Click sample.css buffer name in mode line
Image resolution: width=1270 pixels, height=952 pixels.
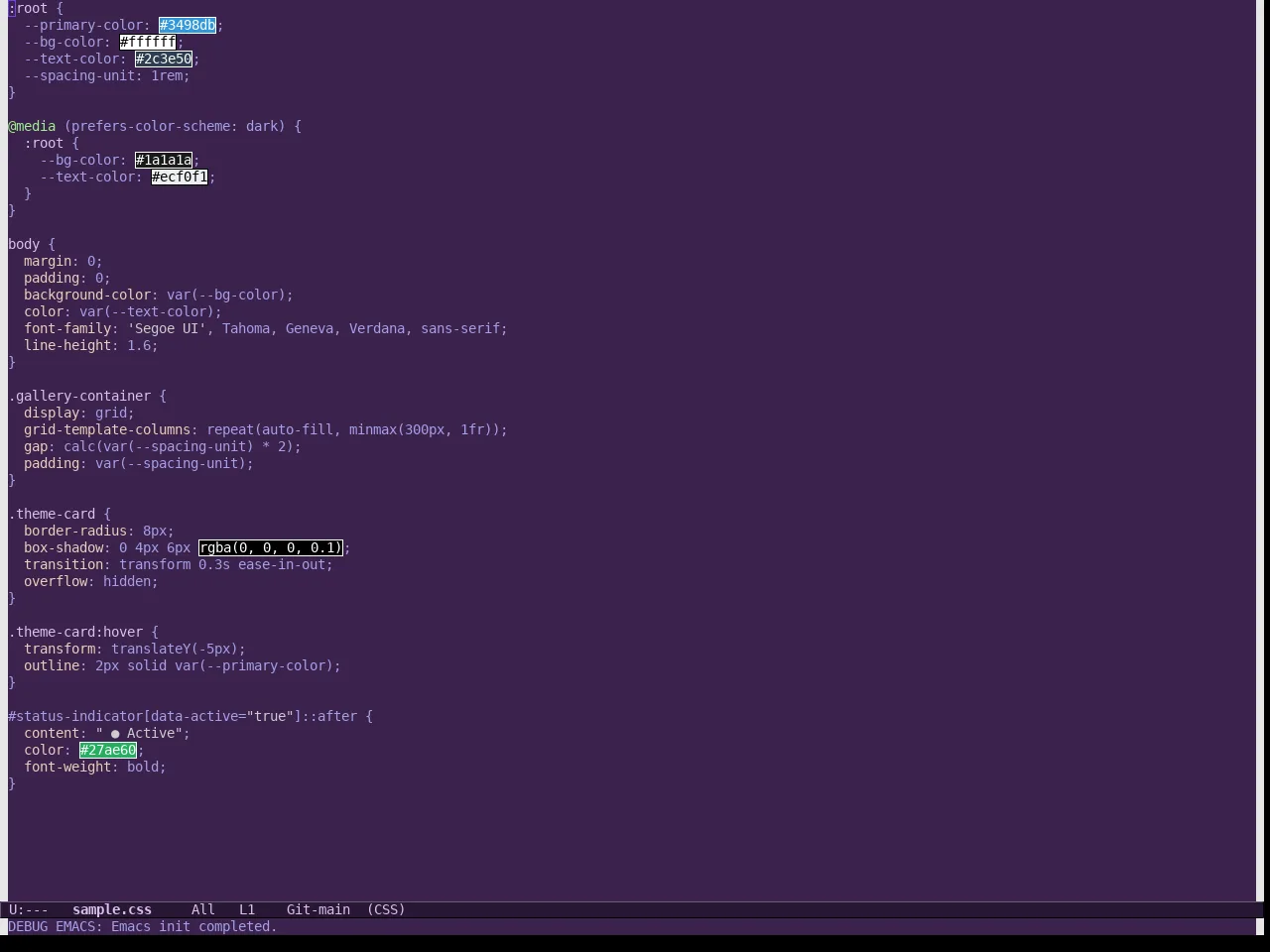112,909
